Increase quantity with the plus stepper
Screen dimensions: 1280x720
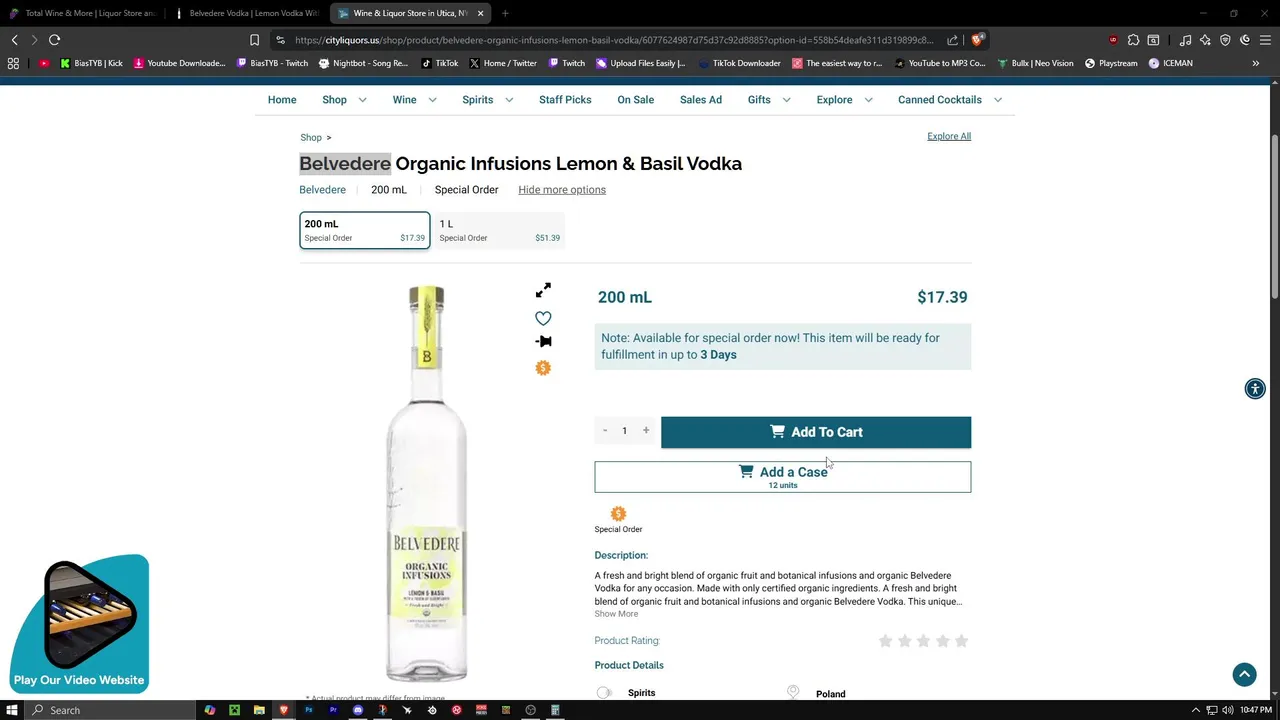coord(646,431)
